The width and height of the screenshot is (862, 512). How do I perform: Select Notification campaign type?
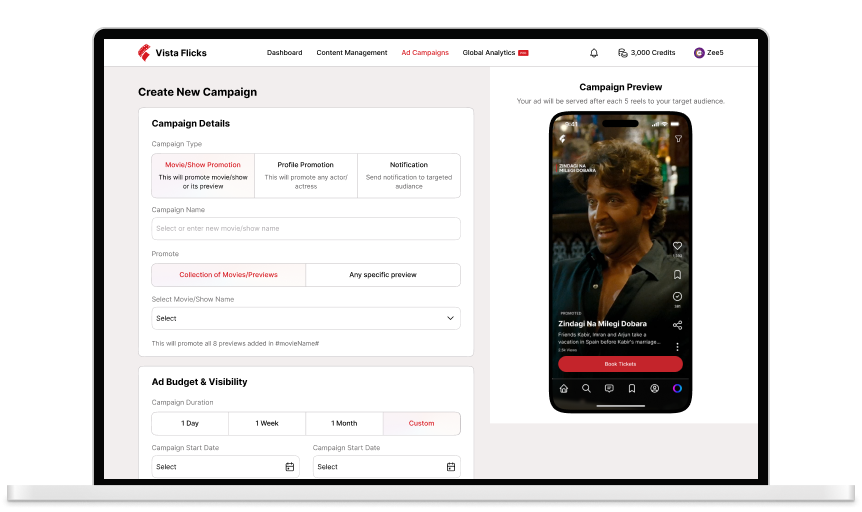click(409, 175)
